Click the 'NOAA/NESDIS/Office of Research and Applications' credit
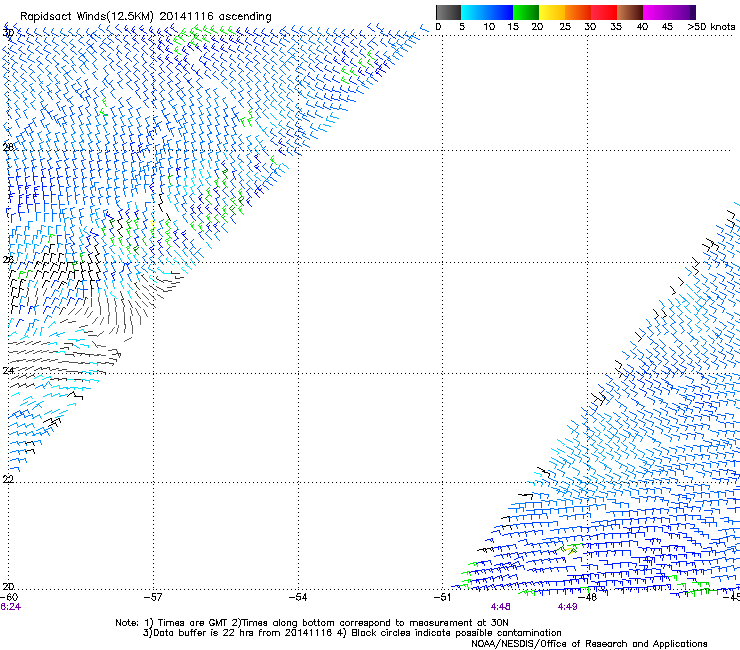Image resolution: width=740 pixels, height=650 pixels. tap(589, 644)
